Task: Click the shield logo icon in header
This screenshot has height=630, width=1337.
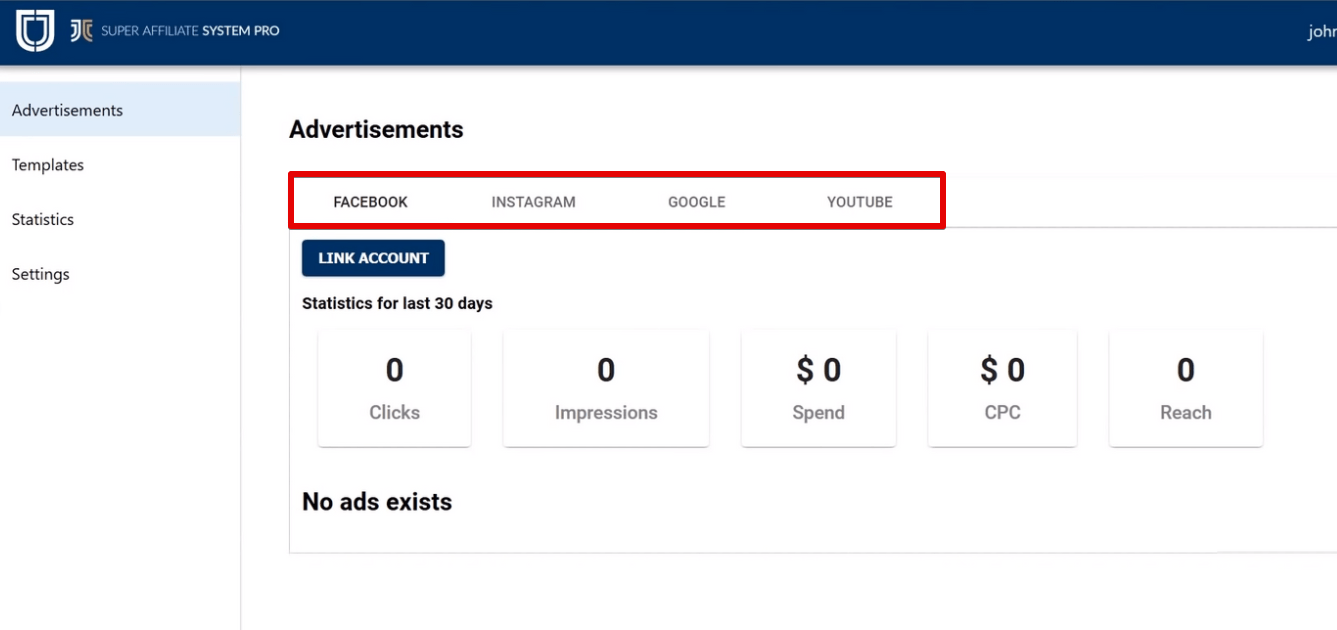Action: pyautogui.click(x=35, y=31)
